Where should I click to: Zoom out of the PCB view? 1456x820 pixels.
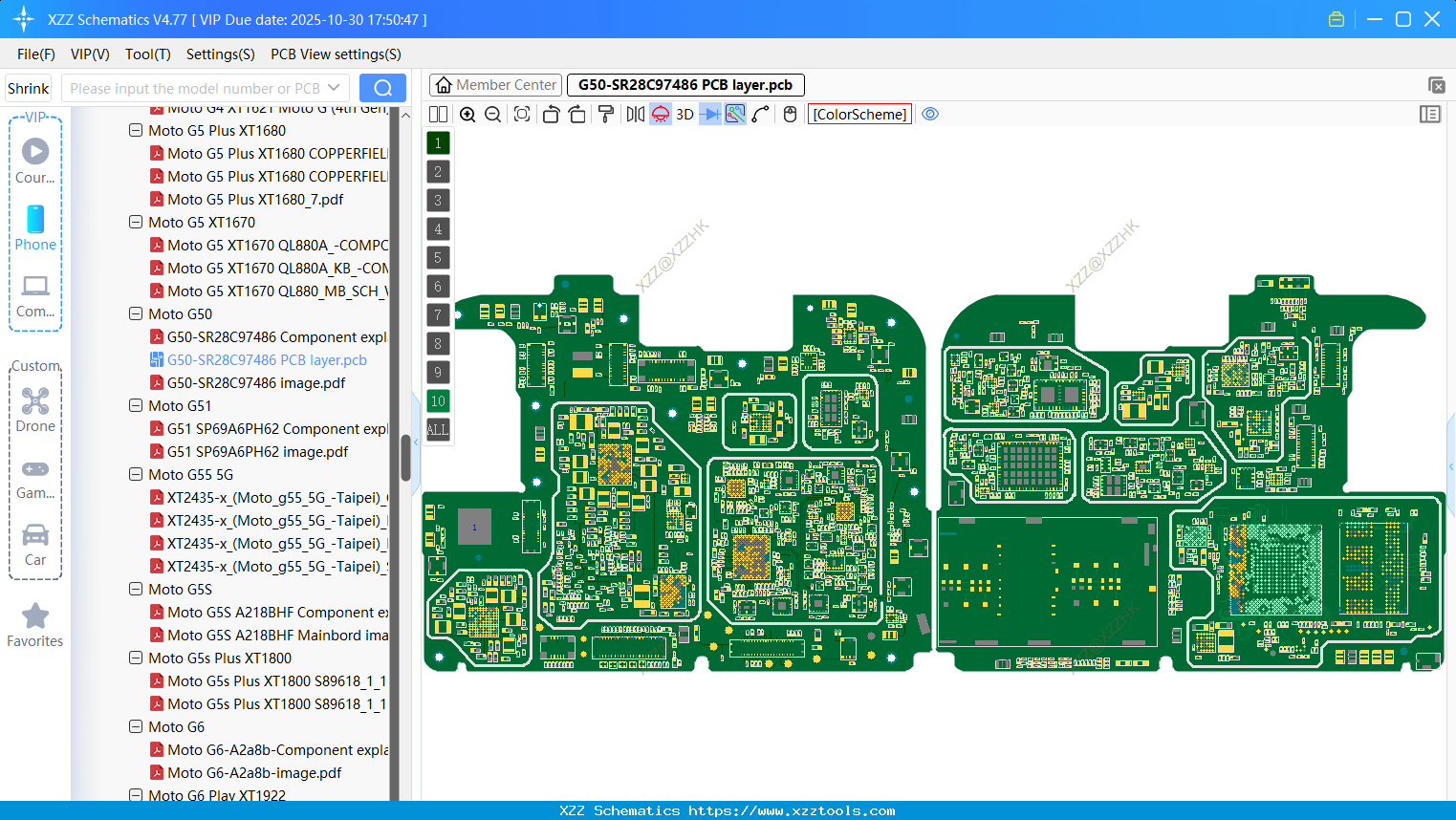click(x=491, y=114)
